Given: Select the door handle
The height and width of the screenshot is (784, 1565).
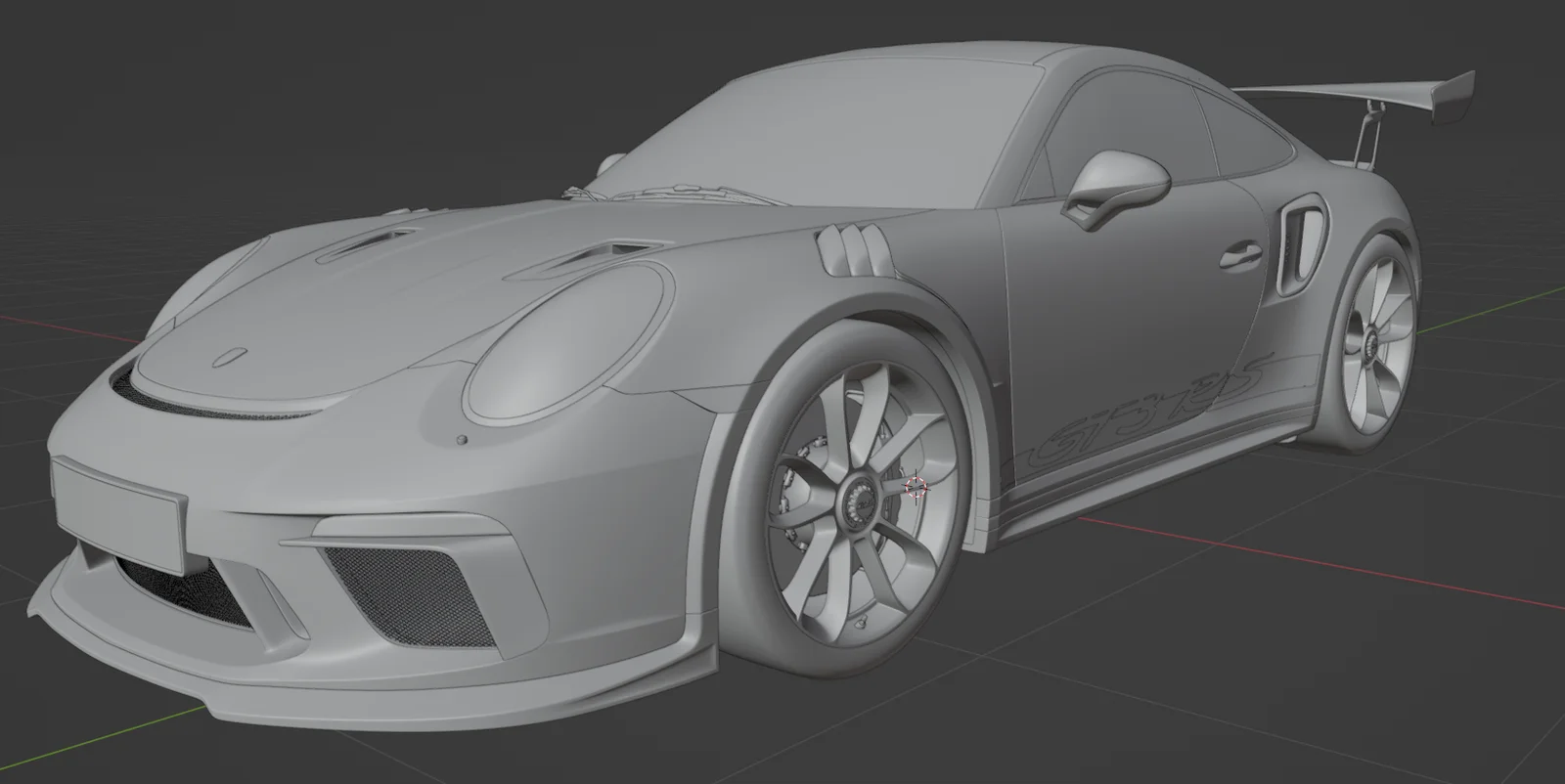Looking at the screenshot, I should click(1240, 254).
